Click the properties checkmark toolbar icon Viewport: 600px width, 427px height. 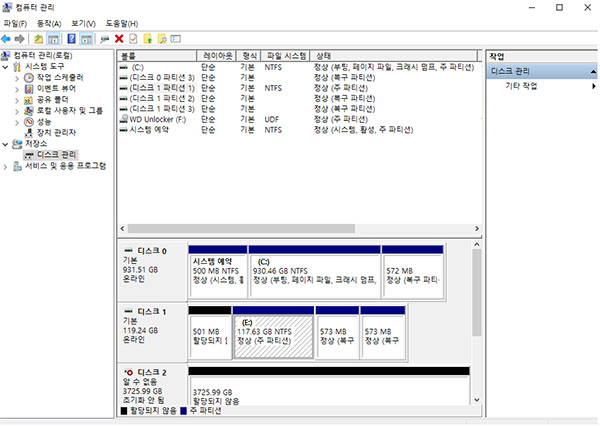click(x=133, y=39)
